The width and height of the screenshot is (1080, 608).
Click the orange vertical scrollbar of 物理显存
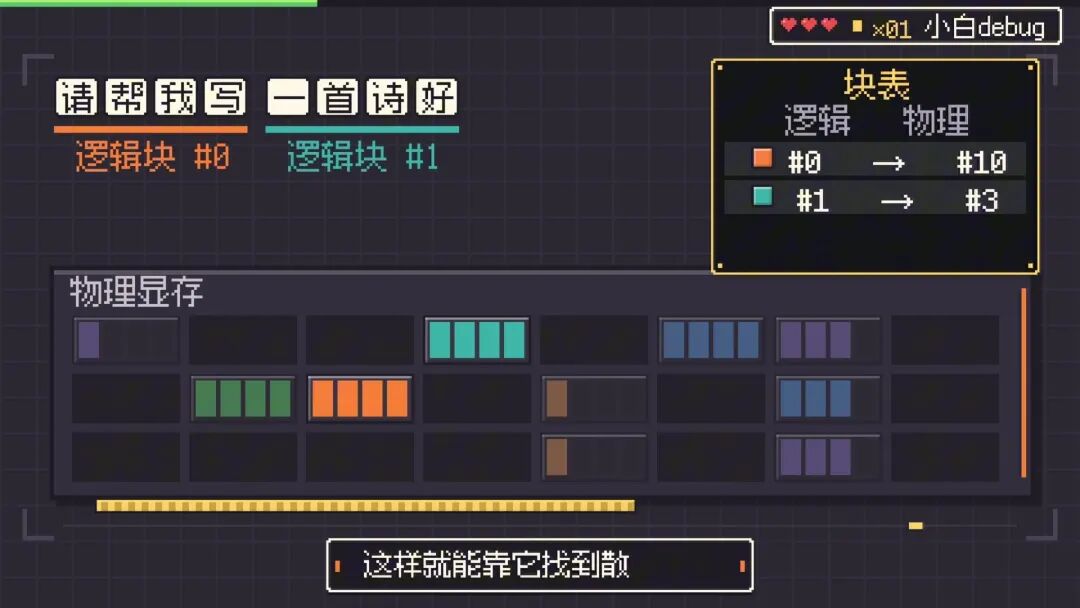1024,383
